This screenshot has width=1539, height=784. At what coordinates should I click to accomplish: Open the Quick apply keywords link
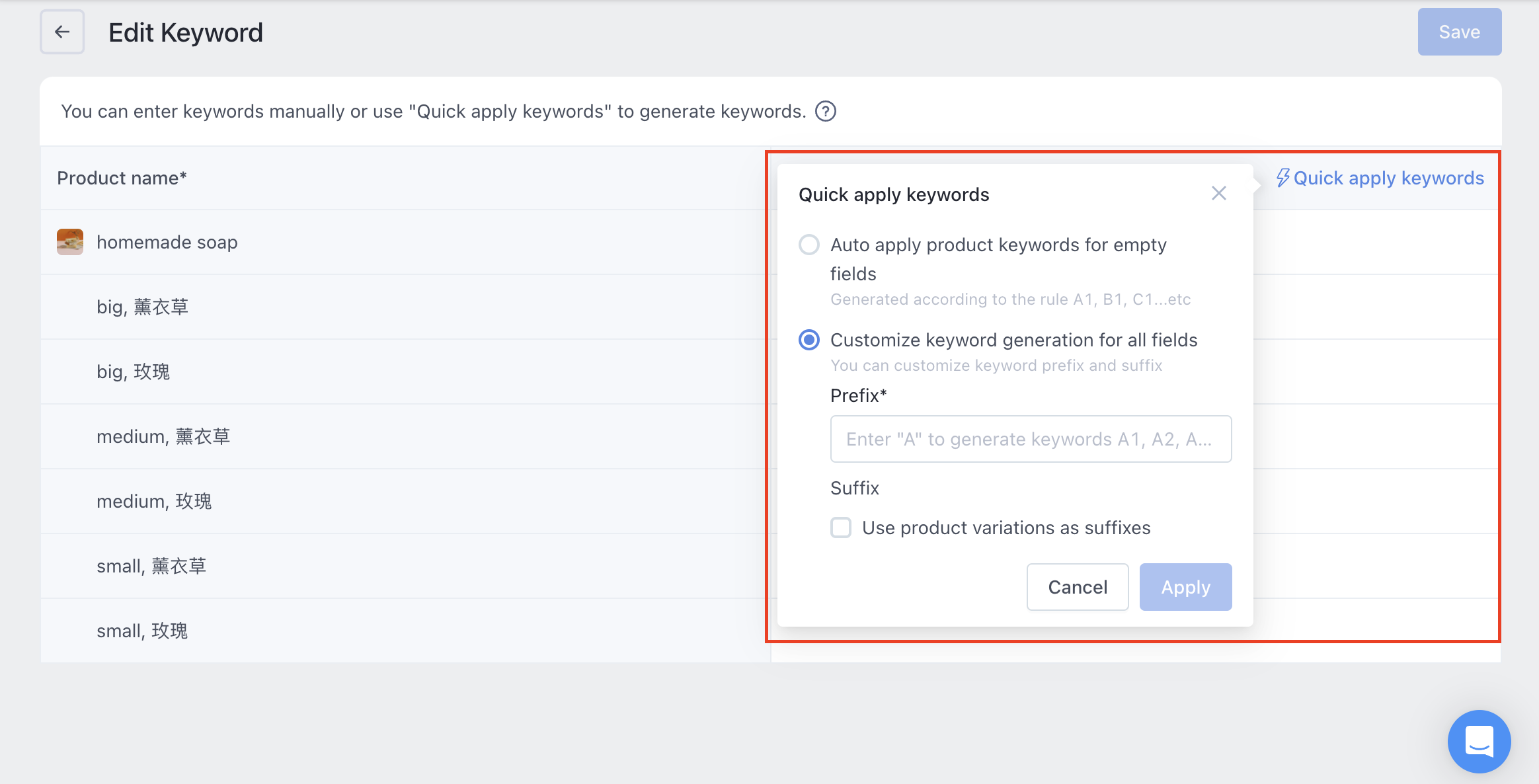pyautogui.click(x=1380, y=178)
